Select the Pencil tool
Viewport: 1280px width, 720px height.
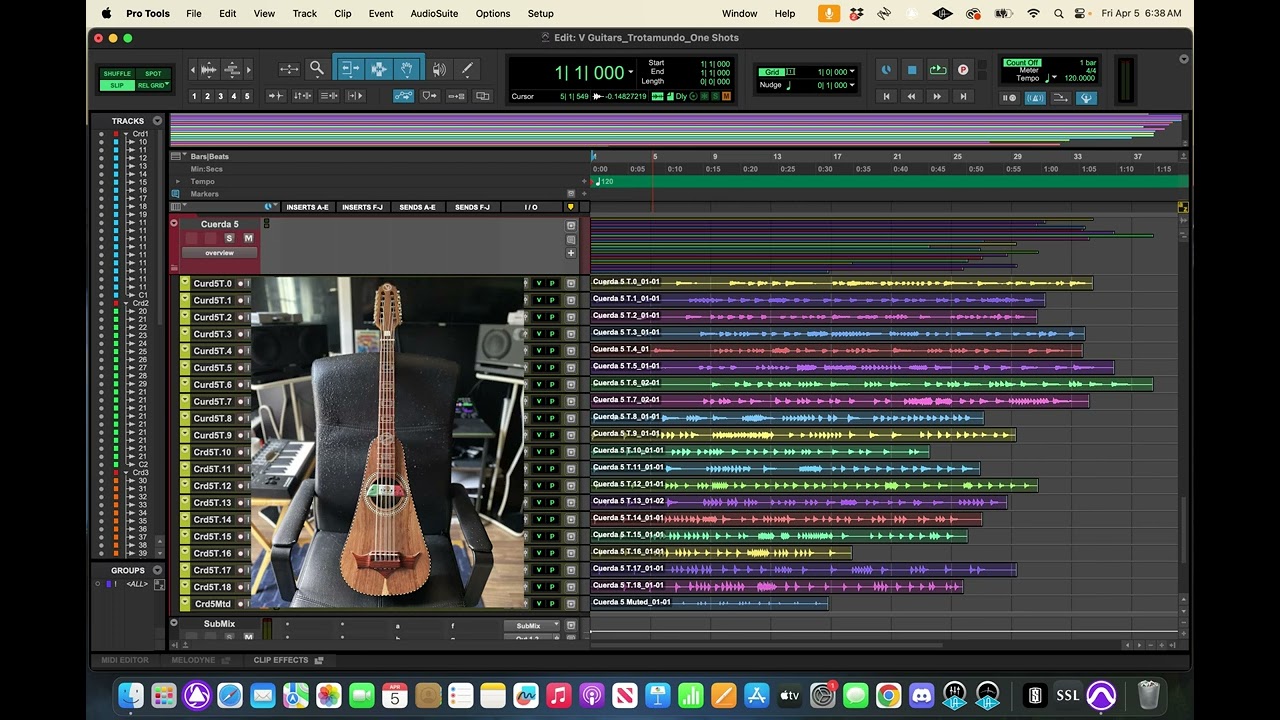pyautogui.click(x=466, y=69)
